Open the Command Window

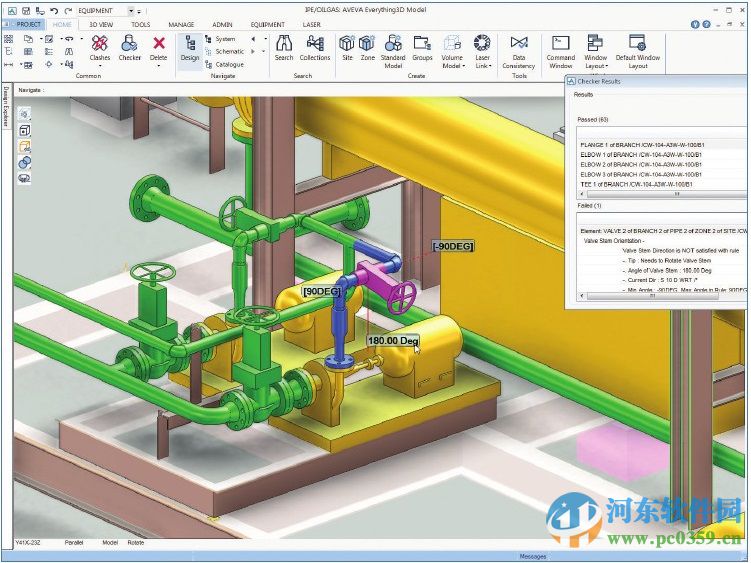(x=560, y=52)
